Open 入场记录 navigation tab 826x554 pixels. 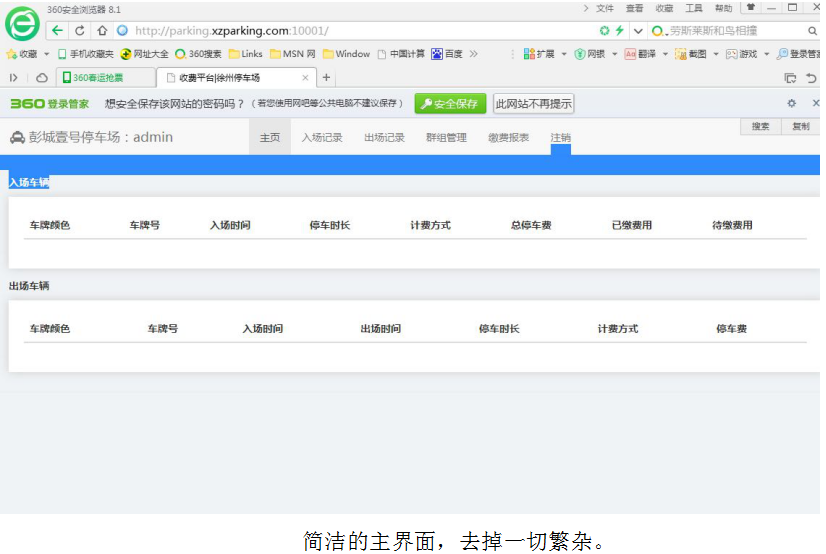click(322, 137)
